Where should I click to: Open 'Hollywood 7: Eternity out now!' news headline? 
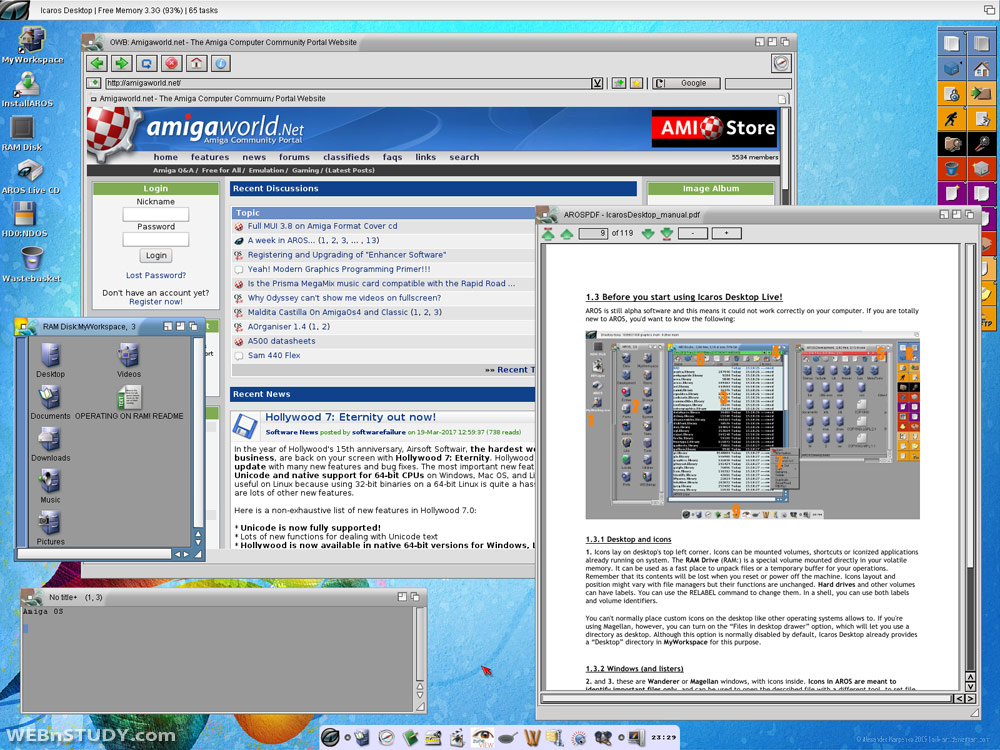[x=350, y=417]
